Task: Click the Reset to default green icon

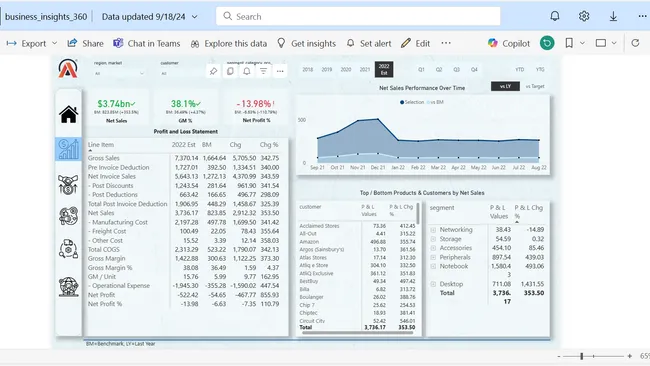Action: (547, 43)
